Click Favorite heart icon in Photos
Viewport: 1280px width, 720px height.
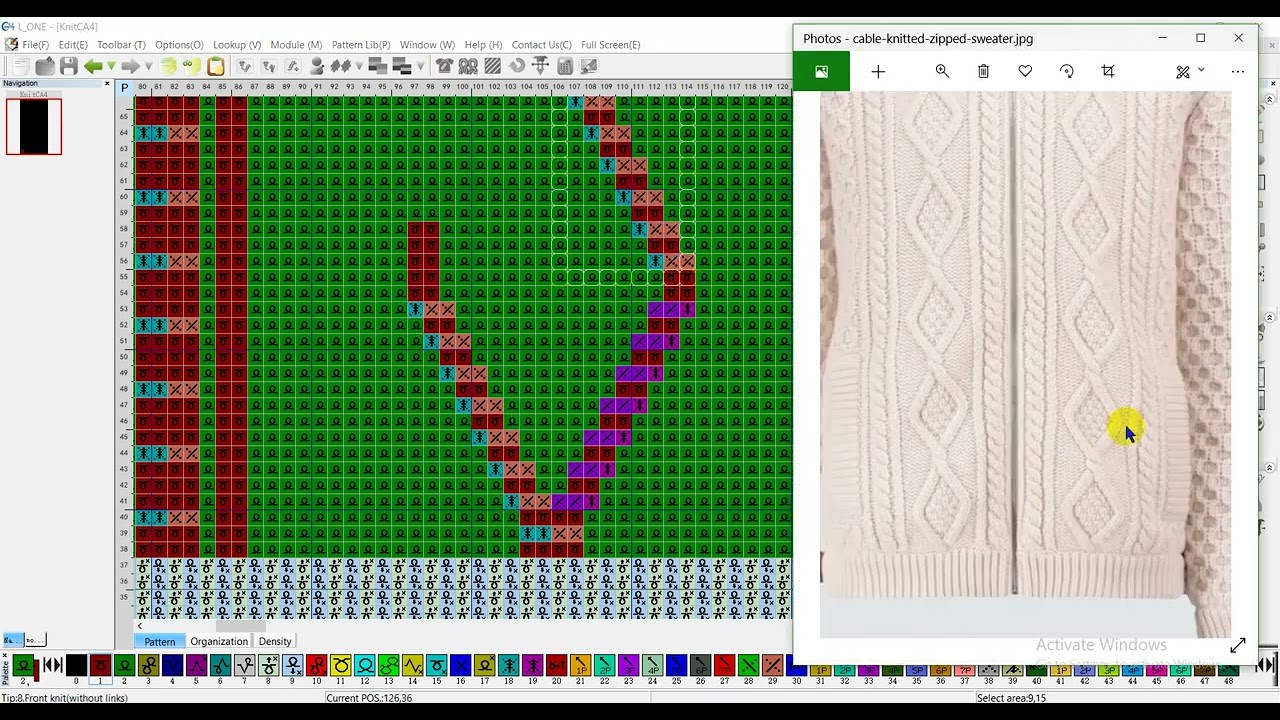1025,71
